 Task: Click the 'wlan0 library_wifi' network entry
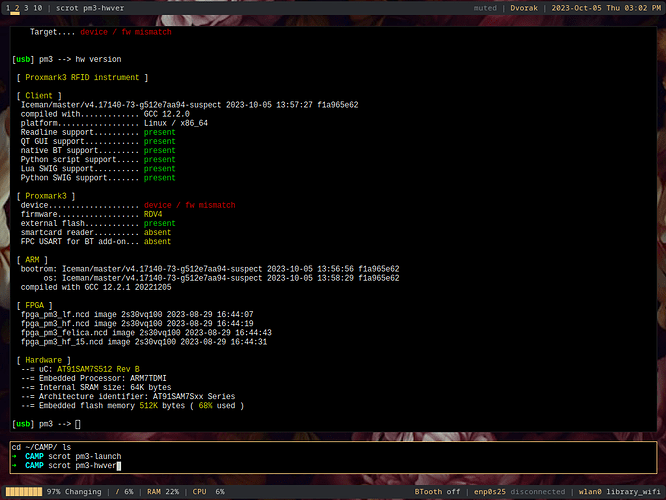(x=619, y=492)
